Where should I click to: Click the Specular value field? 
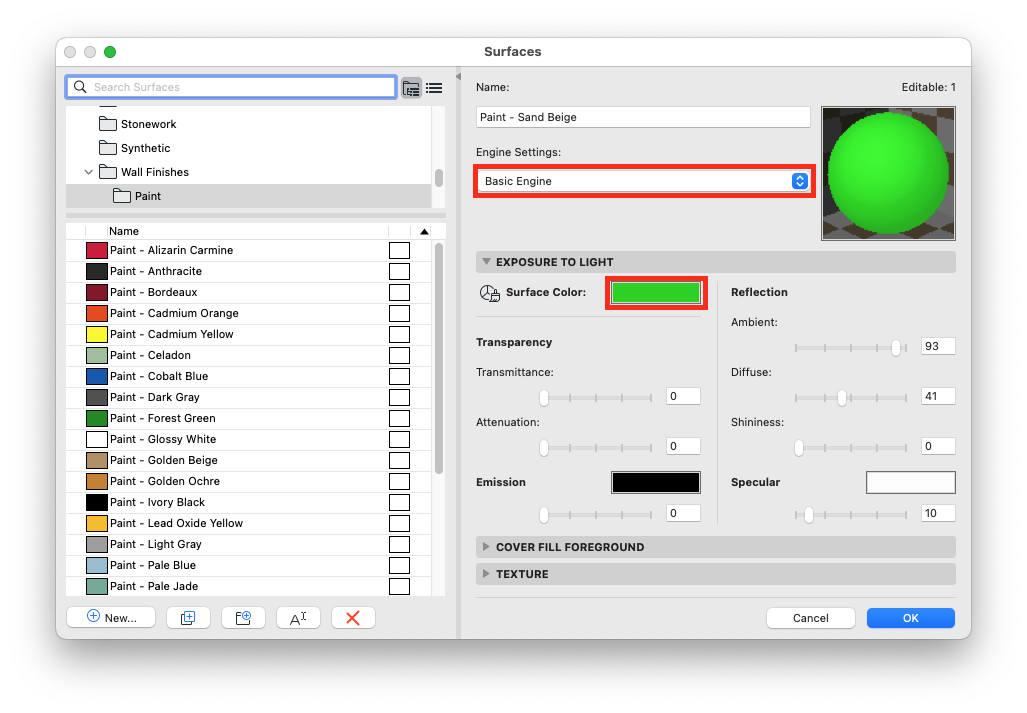[x=938, y=513]
